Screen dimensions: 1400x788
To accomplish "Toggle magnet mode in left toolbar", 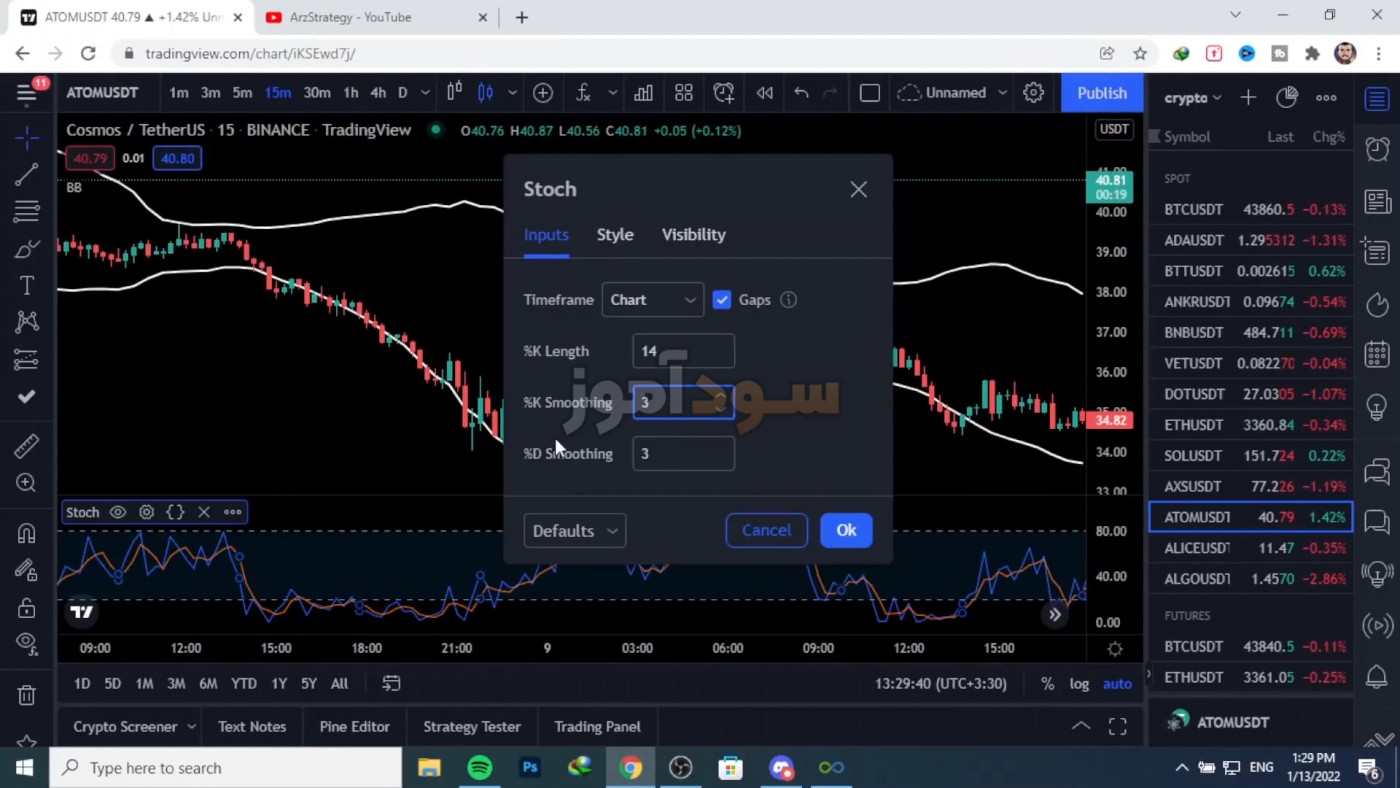I will point(27,533).
